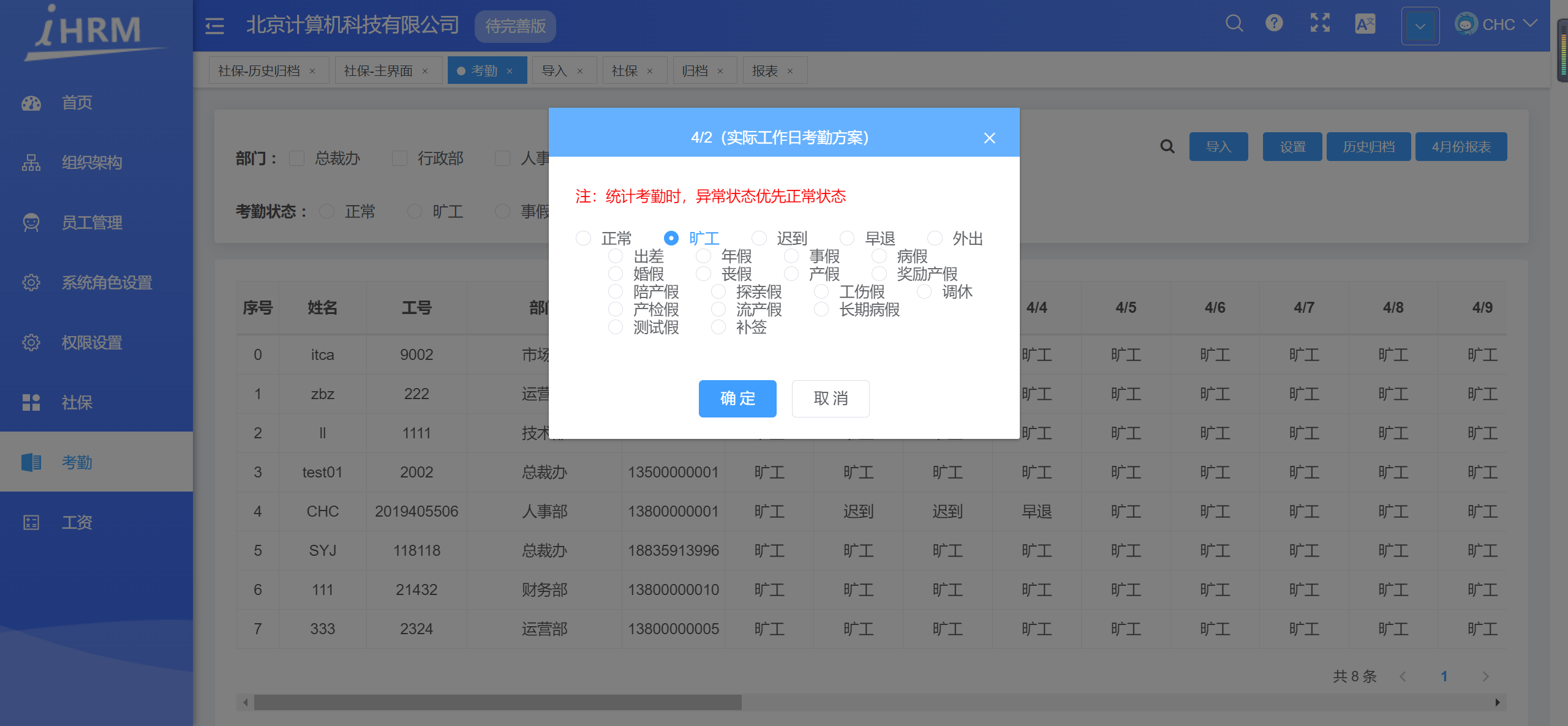Open the blue header dropdown box
1568x726 pixels.
click(1420, 26)
